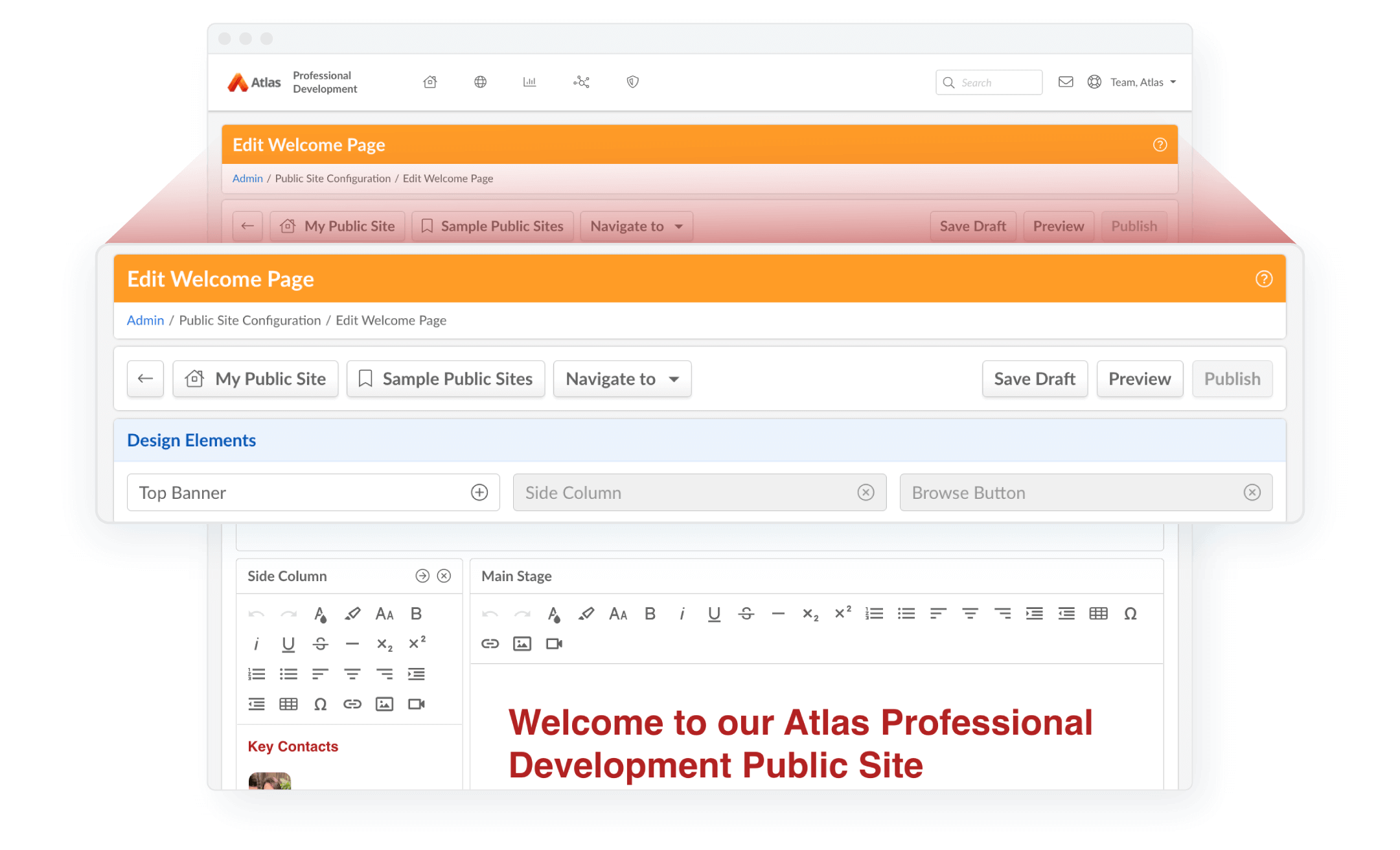Insert video in Main Stage toolbar
This screenshot has width=1400, height=850.
click(554, 643)
